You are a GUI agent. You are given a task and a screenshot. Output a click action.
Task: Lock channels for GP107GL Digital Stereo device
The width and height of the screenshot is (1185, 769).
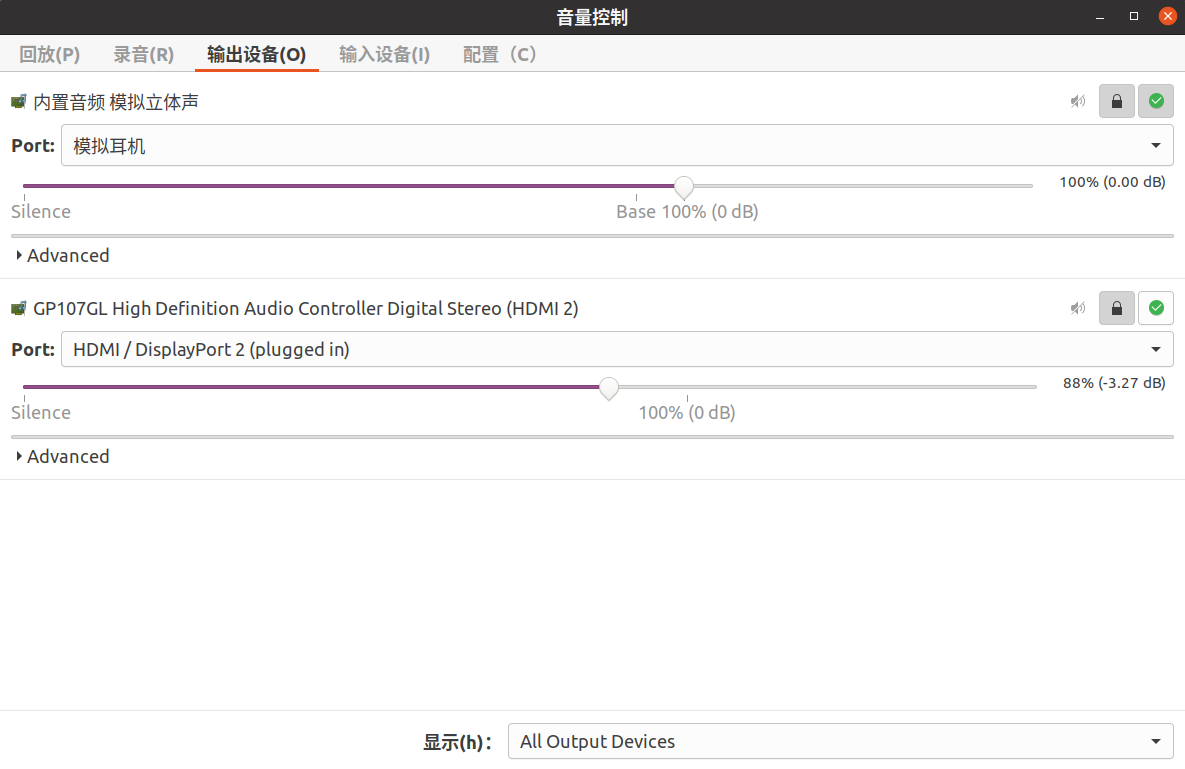tap(1116, 308)
